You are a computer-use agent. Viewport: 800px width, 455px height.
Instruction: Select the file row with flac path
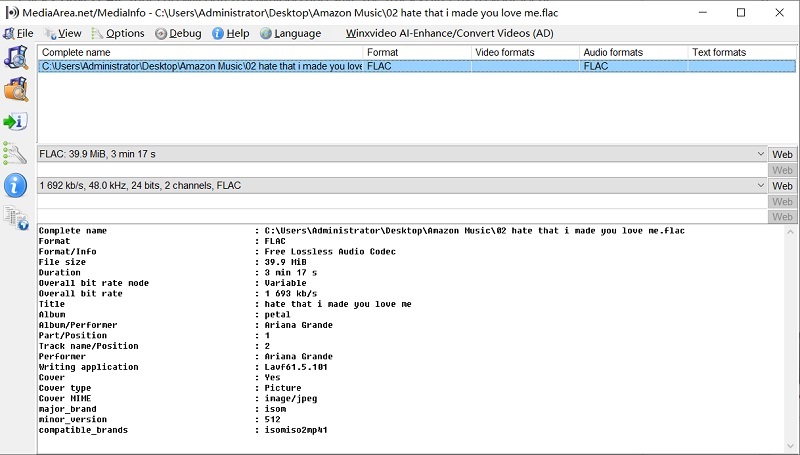point(417,66)
